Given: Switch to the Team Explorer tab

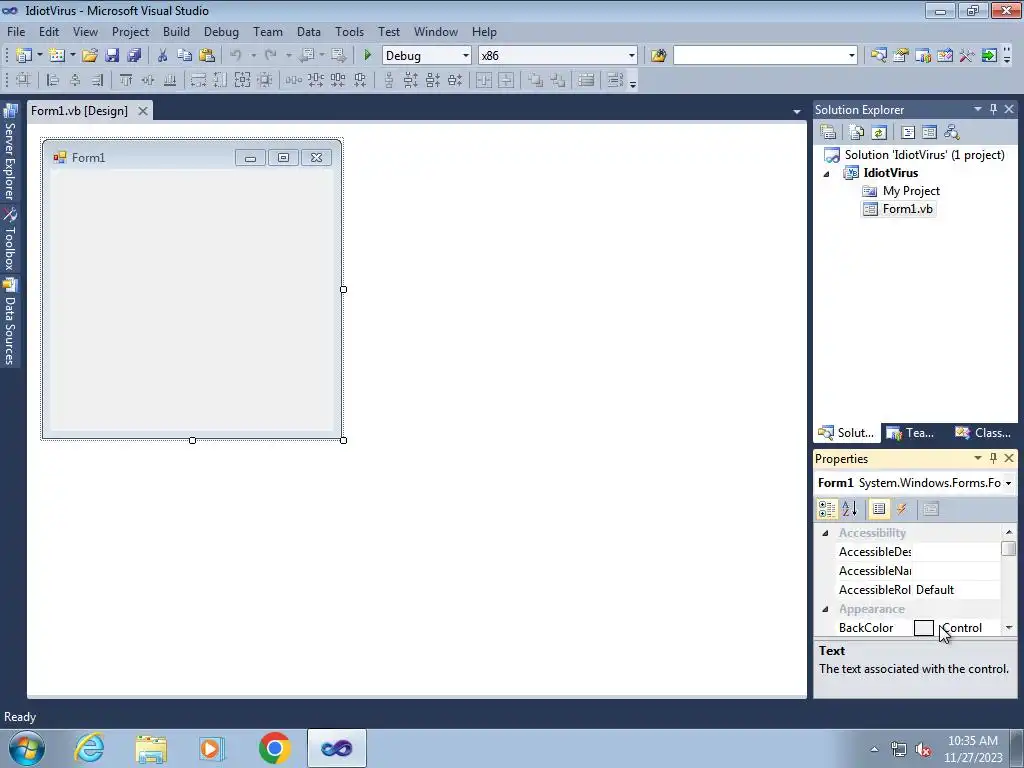Looking at the screenshot, I should click(912, 433).
